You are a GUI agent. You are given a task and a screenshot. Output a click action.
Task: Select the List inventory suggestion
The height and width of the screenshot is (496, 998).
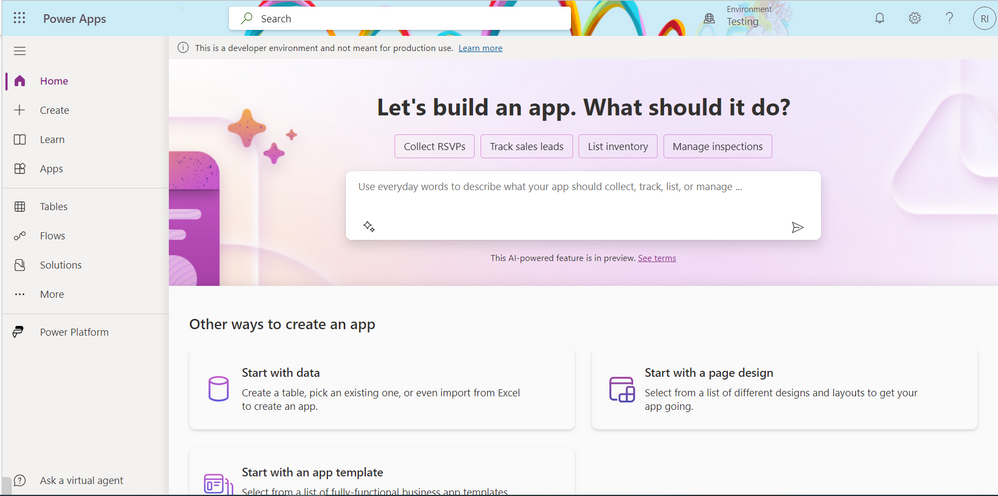click(618, 146)
